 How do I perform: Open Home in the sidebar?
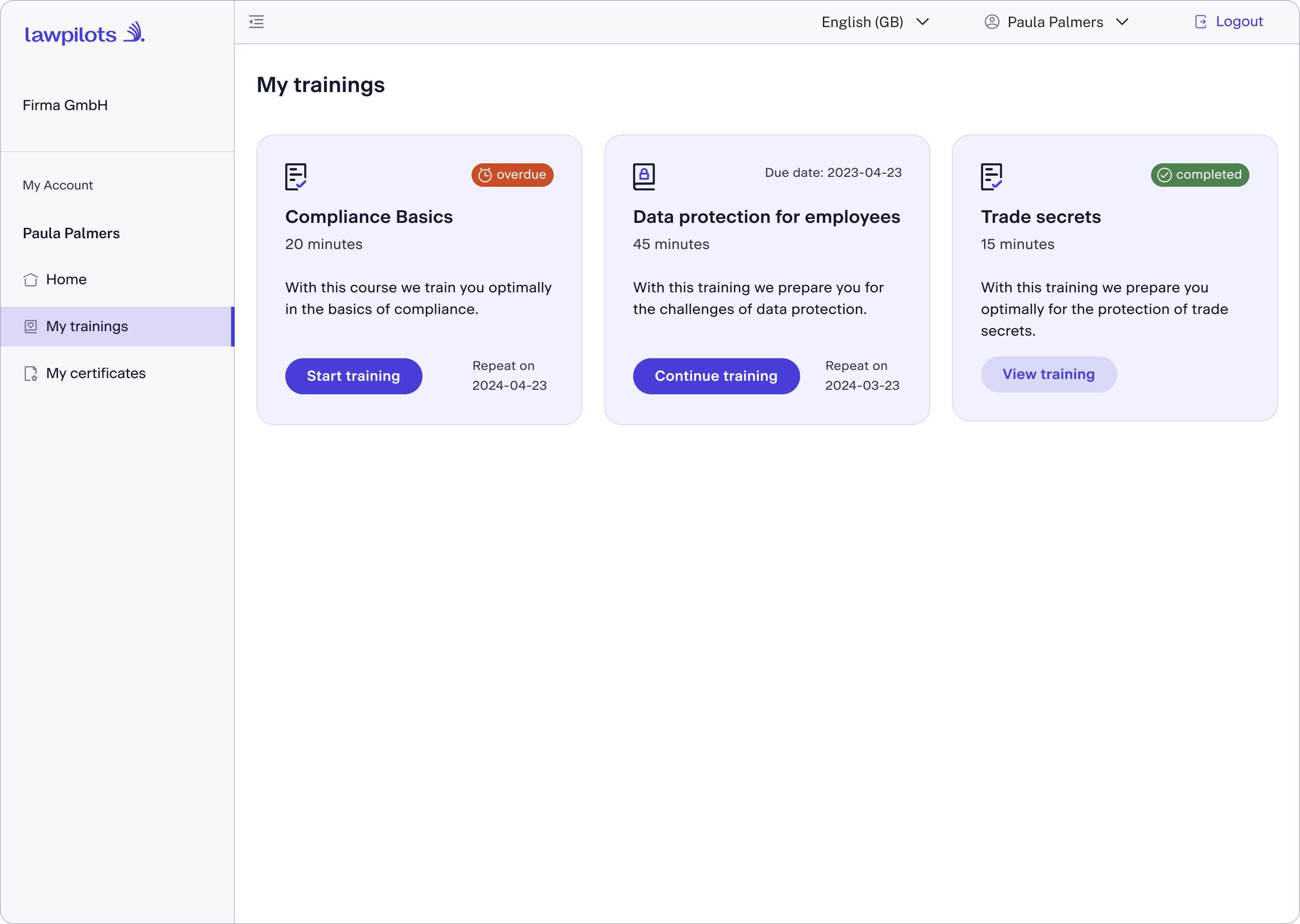point(117,279)
